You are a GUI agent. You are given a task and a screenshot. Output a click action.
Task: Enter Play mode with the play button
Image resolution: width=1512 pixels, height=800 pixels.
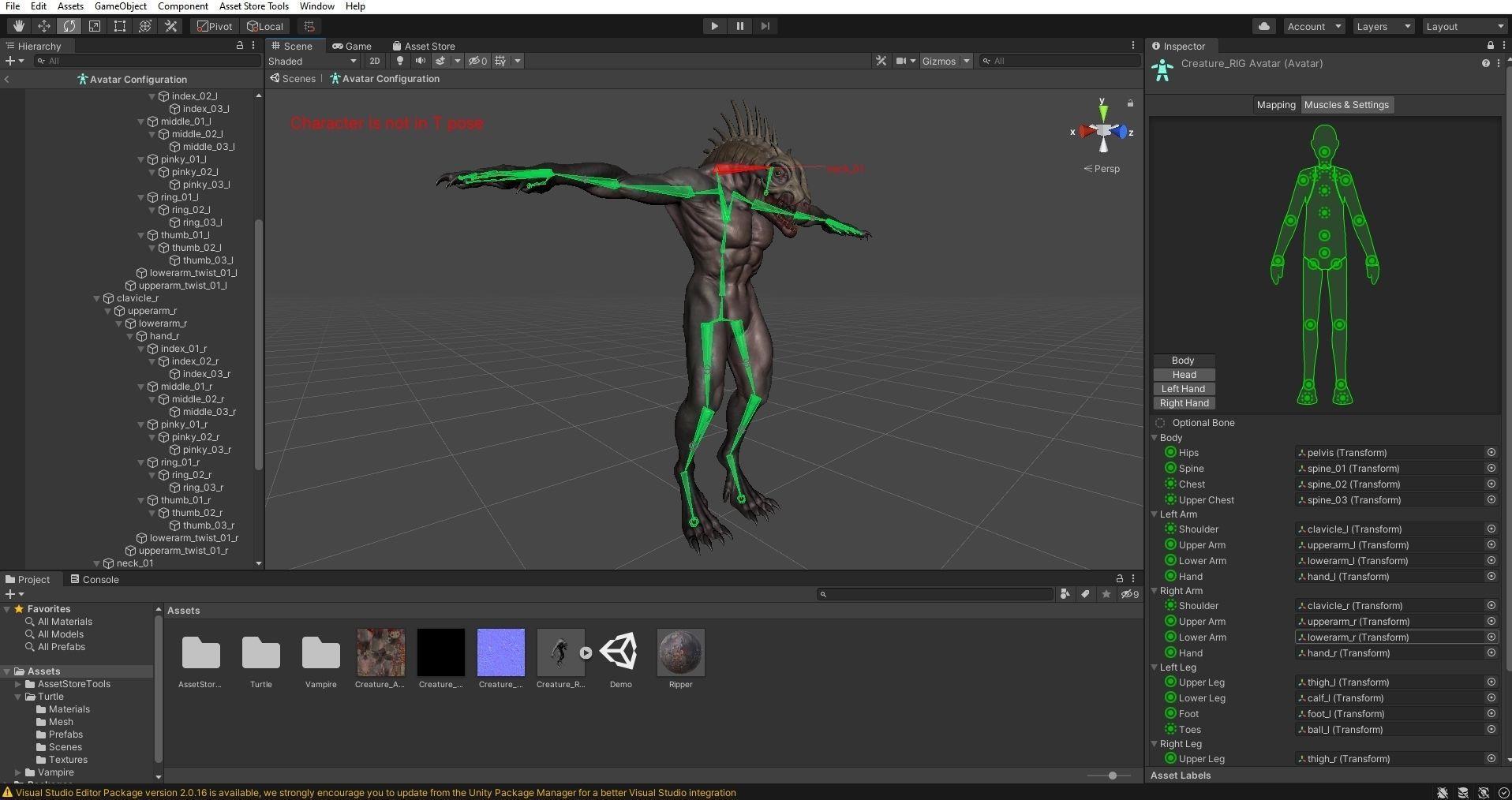713,26
